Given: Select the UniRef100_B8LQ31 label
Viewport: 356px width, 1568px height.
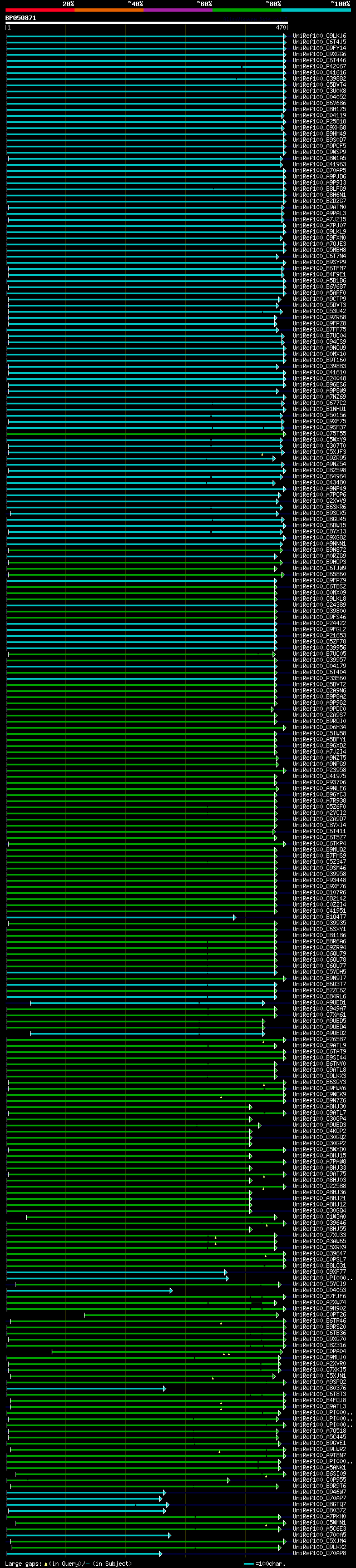Looking at the screenshot, I should click(x=319, y=1265).
